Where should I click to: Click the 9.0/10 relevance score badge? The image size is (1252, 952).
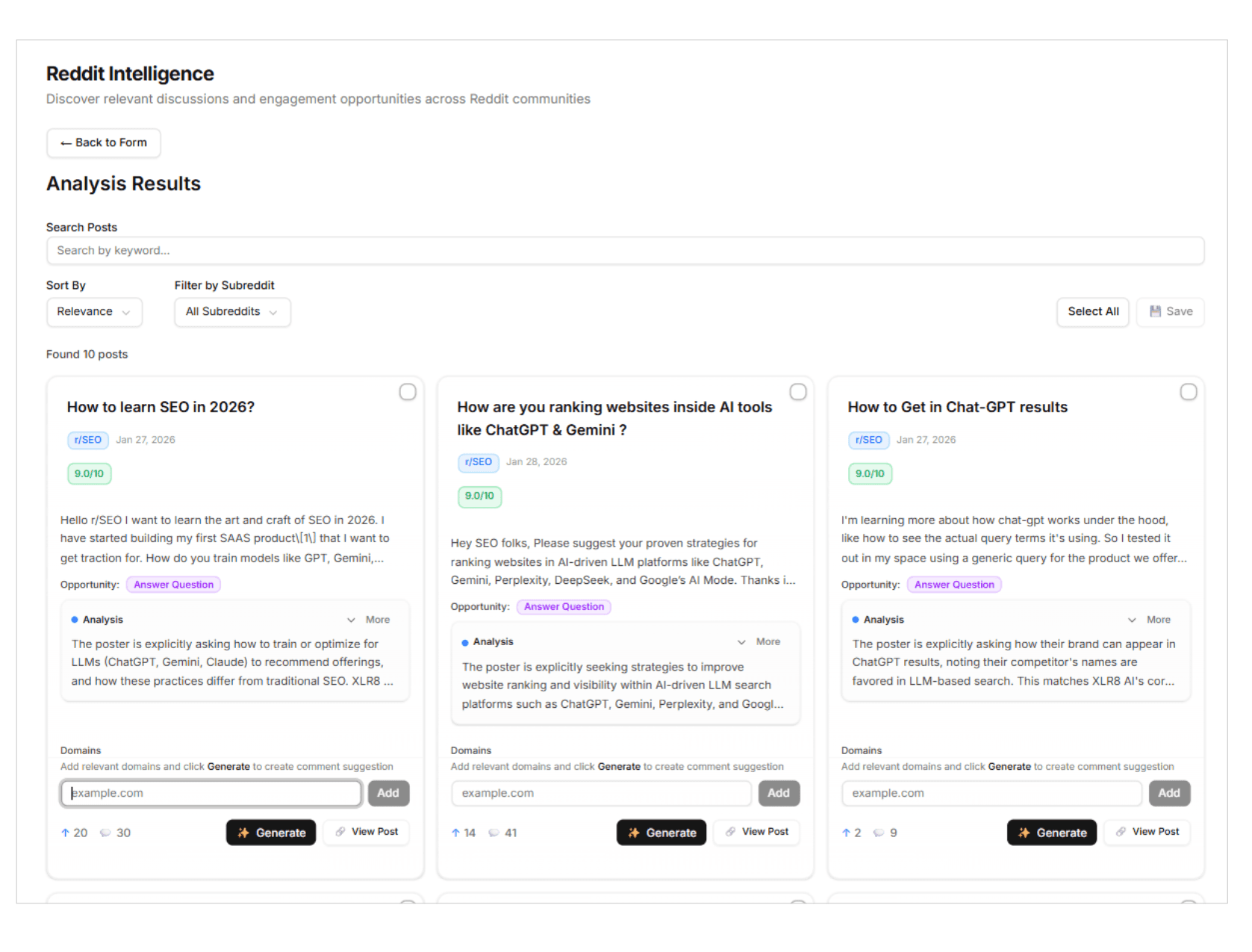tap(89, 473)
